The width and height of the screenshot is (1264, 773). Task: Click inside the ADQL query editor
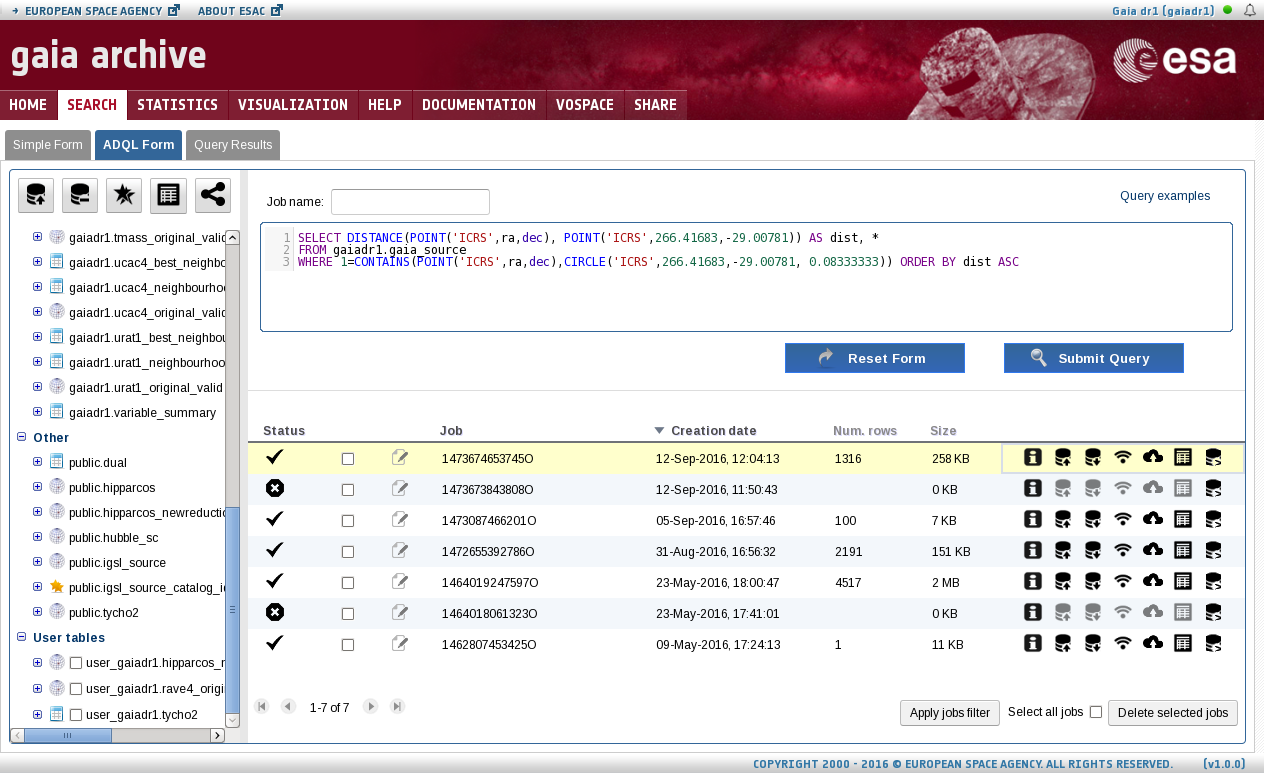[x=746, y=277]
